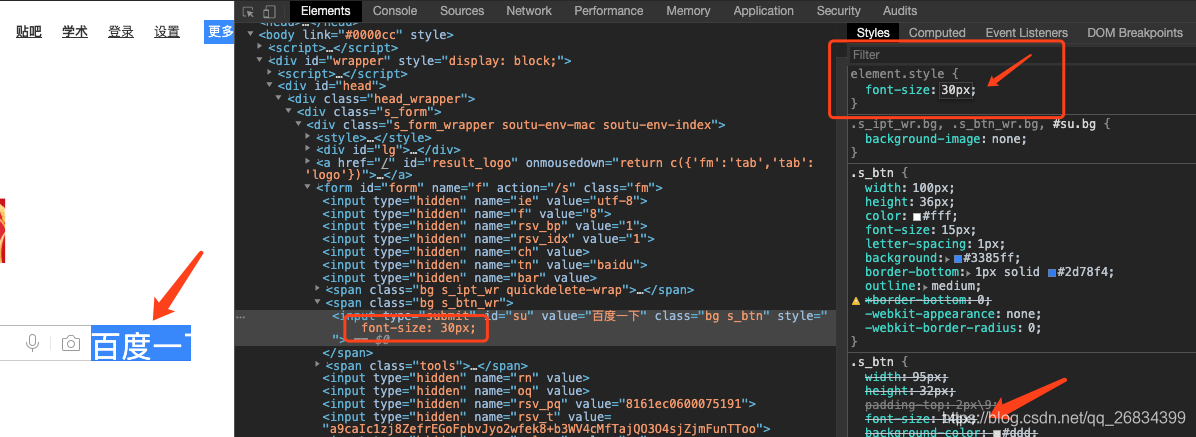
Task: Open the 学术 link on Baidu page
Action: point(75,31)
